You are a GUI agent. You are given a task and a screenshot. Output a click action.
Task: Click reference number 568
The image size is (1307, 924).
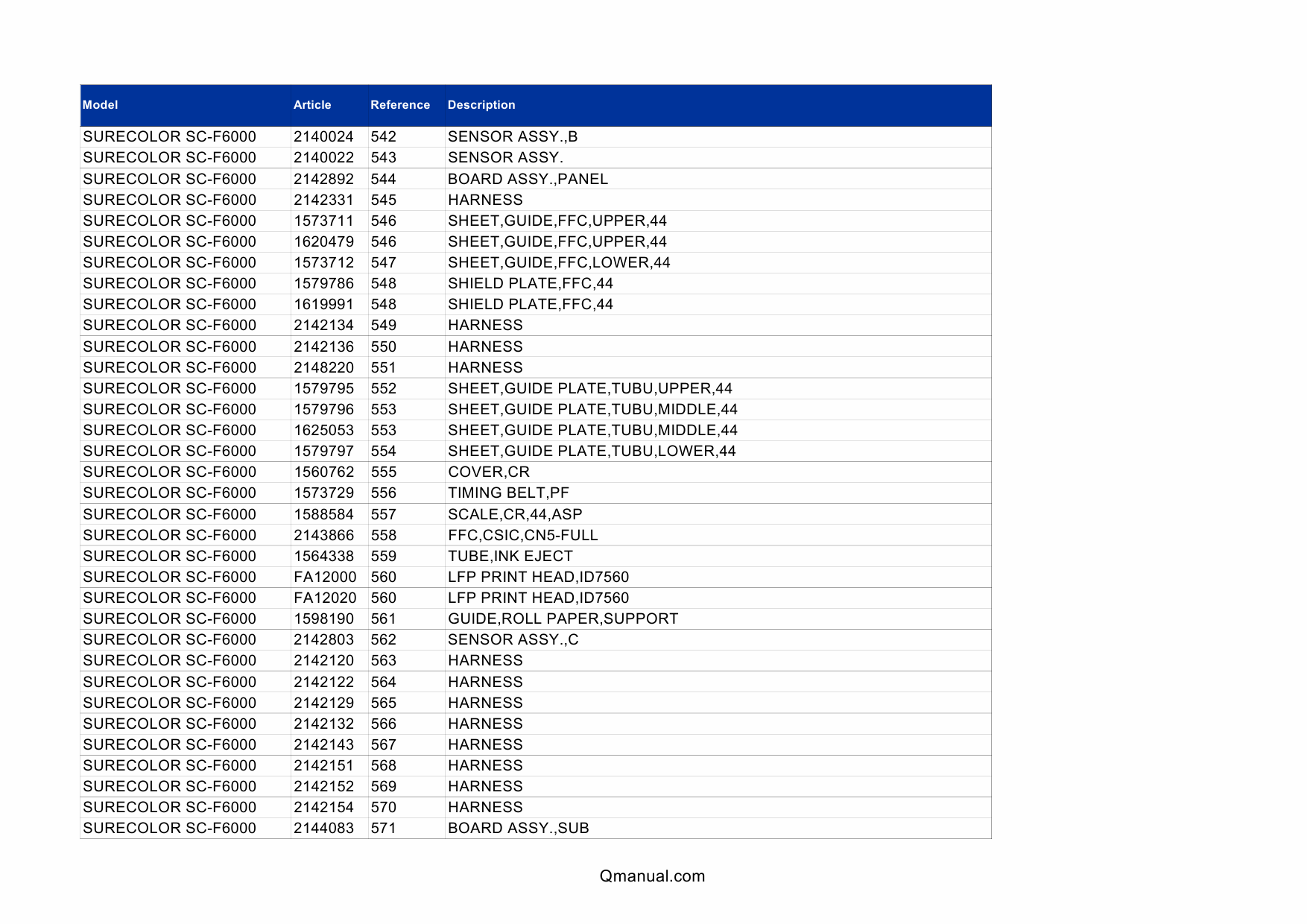point(384,765)
